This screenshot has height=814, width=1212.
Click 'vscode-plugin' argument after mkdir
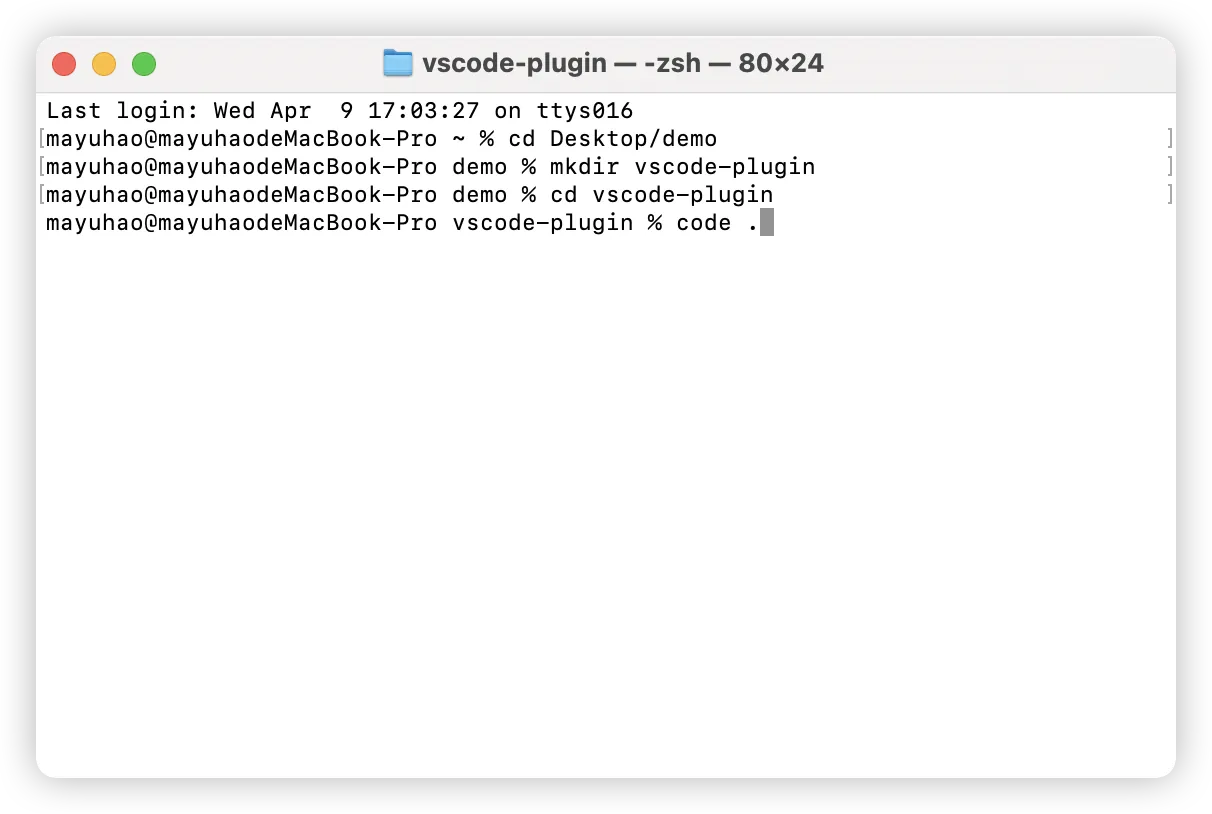click(x=725, y=166)
